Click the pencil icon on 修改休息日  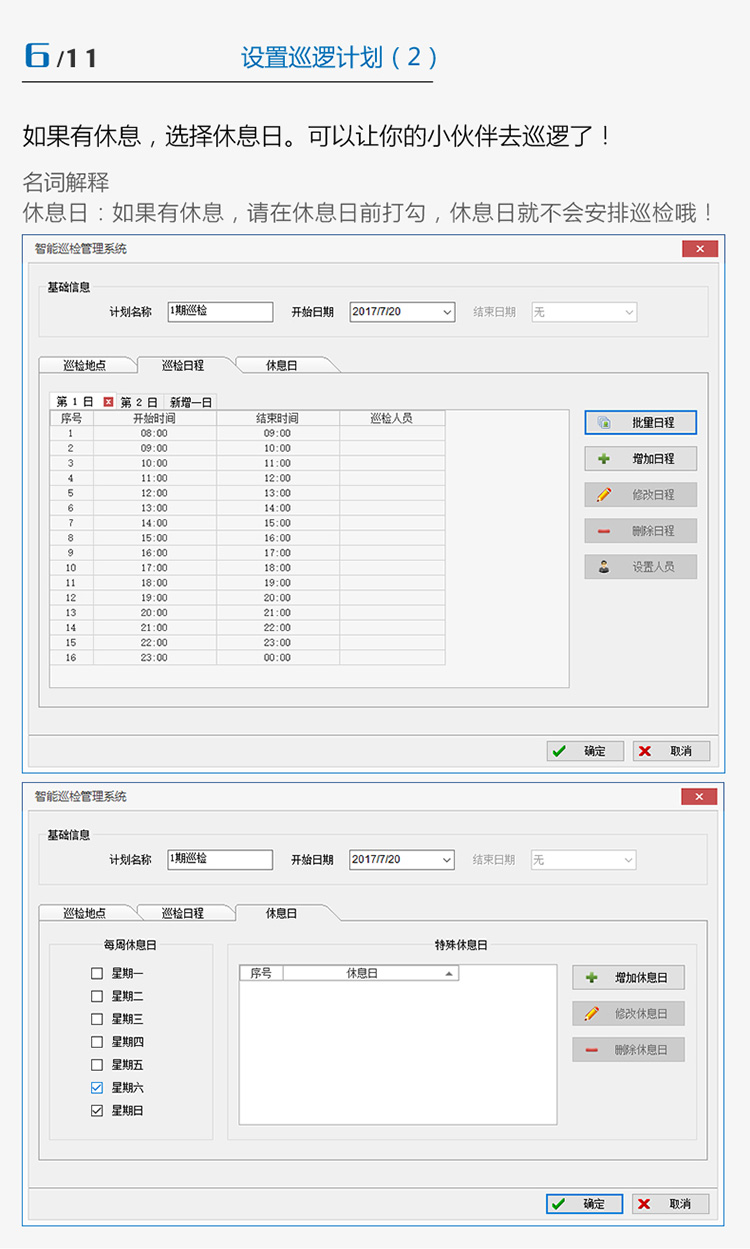click(592, 1014)
